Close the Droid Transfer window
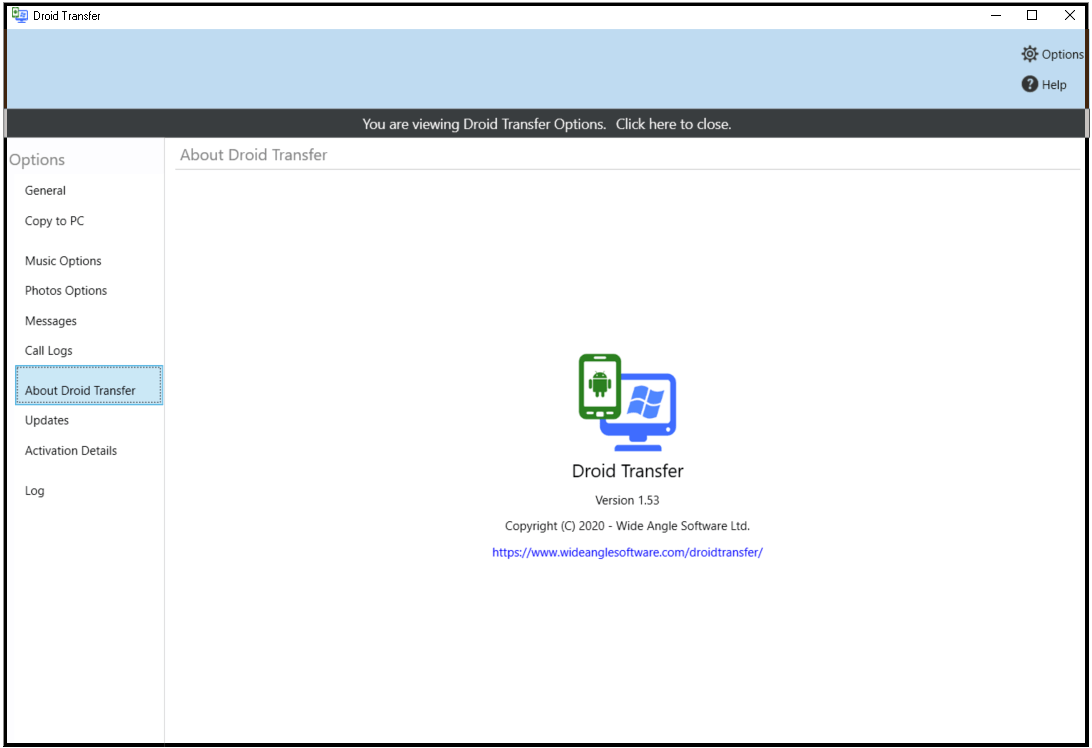This screenshot has width=1092, height=748. pyautogui.click(x=1070, y=15)
